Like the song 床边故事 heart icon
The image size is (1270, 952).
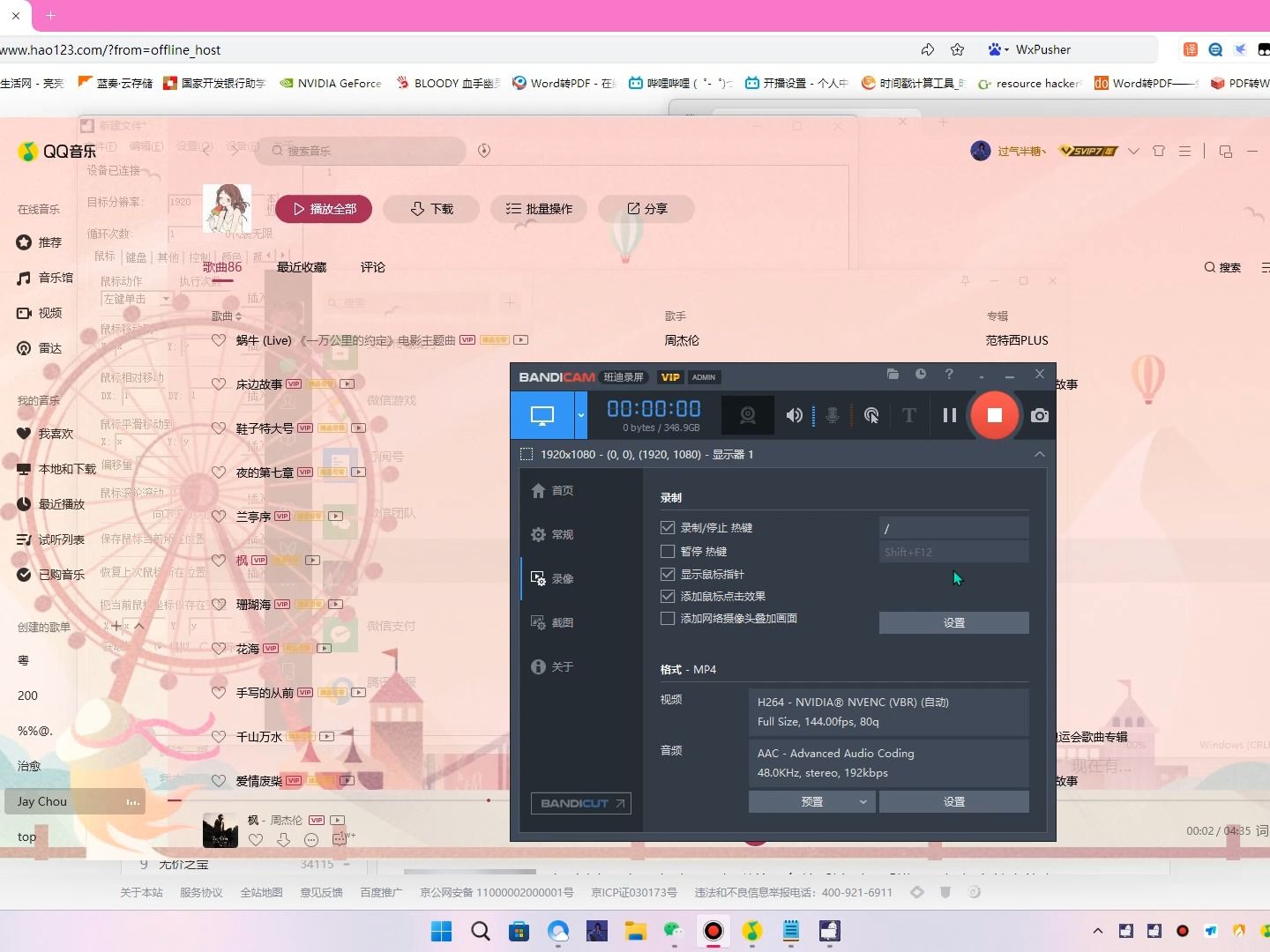point(219,384)
